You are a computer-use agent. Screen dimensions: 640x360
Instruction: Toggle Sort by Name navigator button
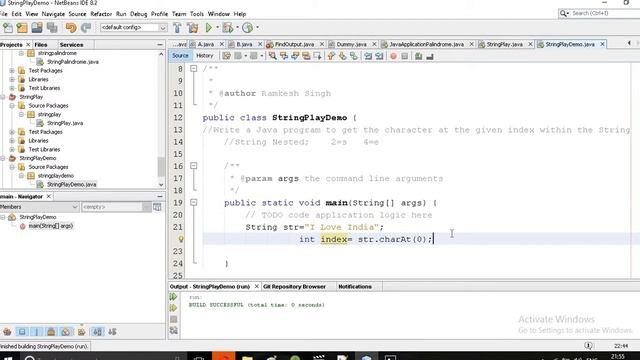coord(98,332)
